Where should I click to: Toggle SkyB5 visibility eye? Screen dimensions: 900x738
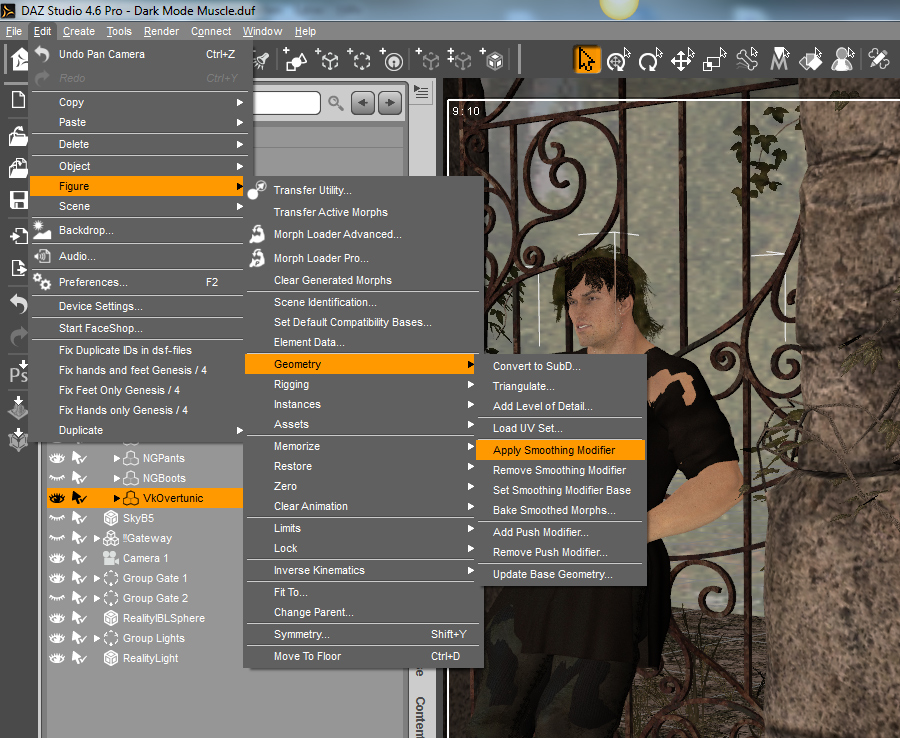57,518
